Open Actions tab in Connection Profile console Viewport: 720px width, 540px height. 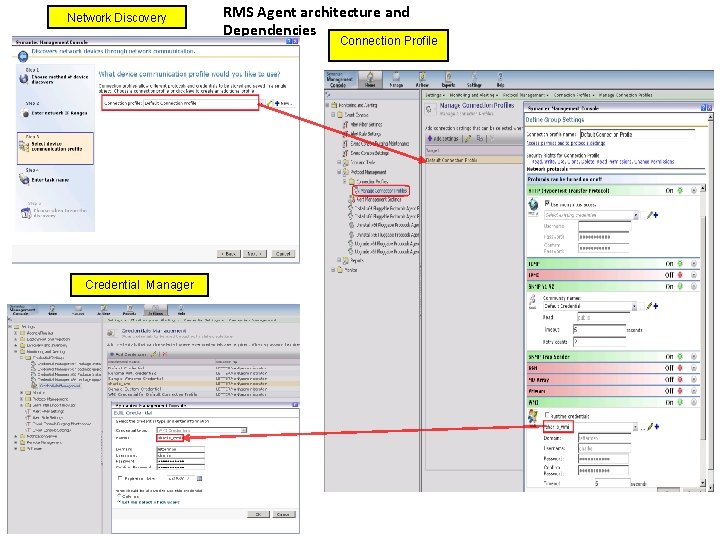[x=422, y=80]
